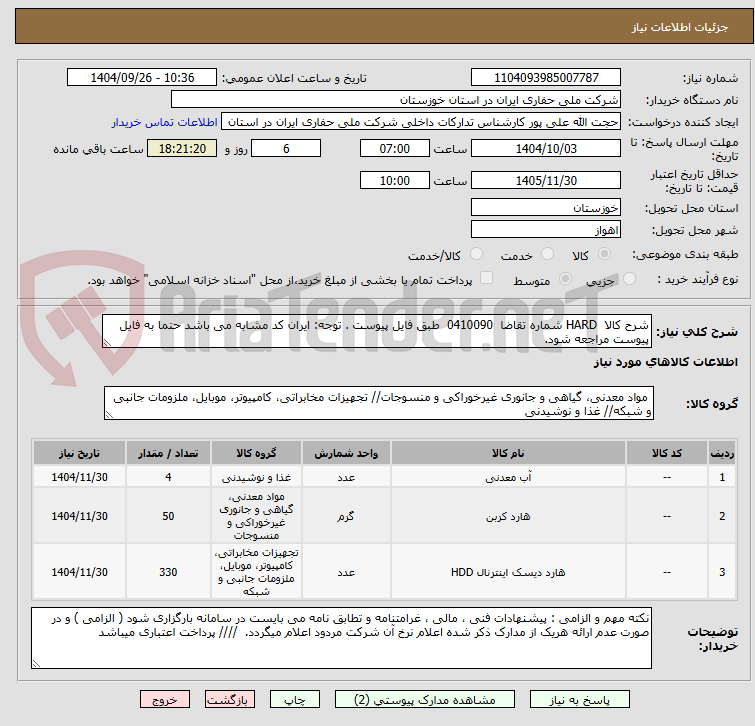Click the شرح کلی نیاز description textbox
The width and height of the screenshot is (755, 726).
click(377, 331)
